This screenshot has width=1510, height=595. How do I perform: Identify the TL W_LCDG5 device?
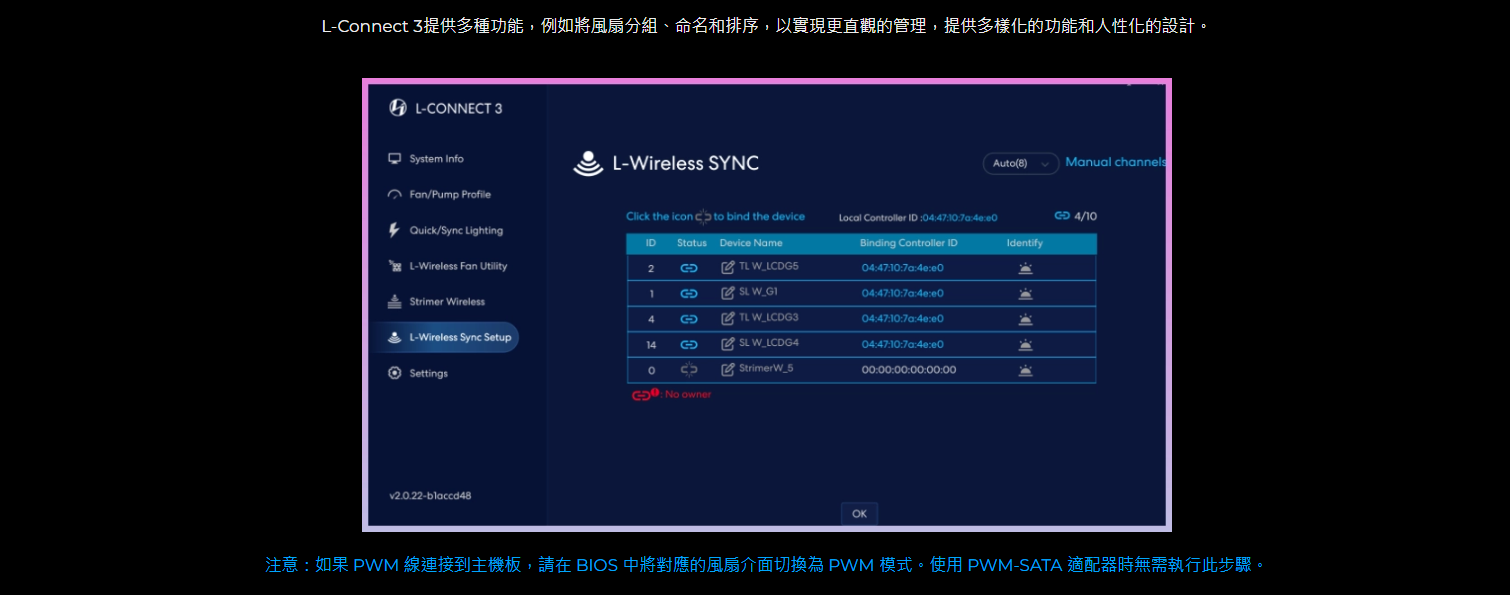(1025, 268)
